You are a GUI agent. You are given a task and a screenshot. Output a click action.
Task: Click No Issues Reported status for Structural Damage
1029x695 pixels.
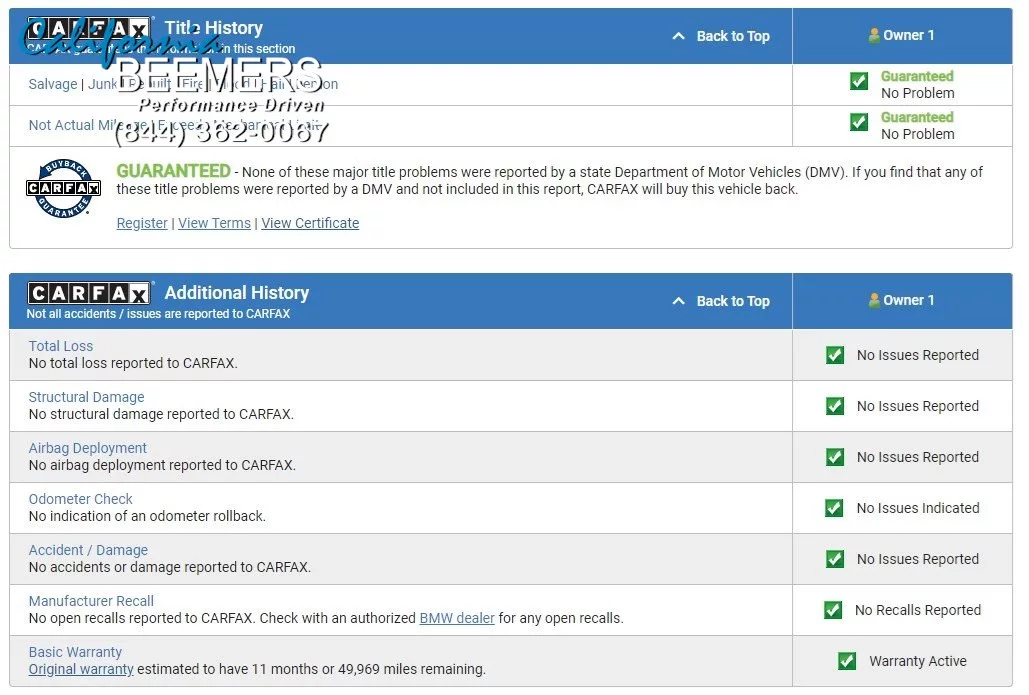tap(918, 406)
